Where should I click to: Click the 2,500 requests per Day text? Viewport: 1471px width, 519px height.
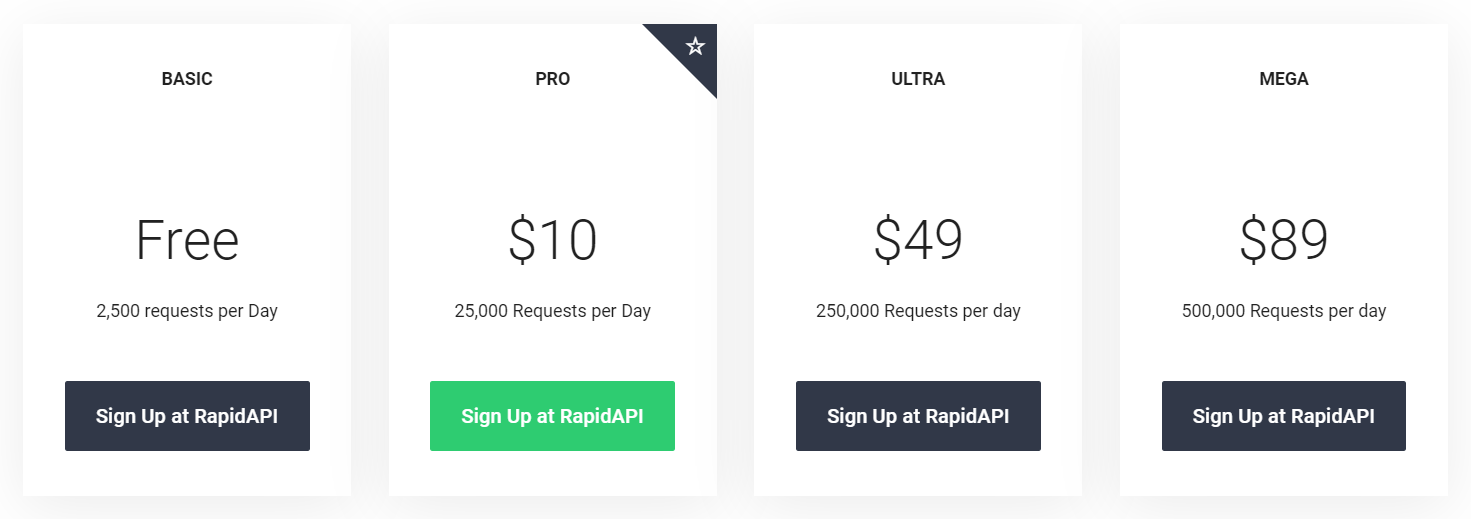[187, 311]
